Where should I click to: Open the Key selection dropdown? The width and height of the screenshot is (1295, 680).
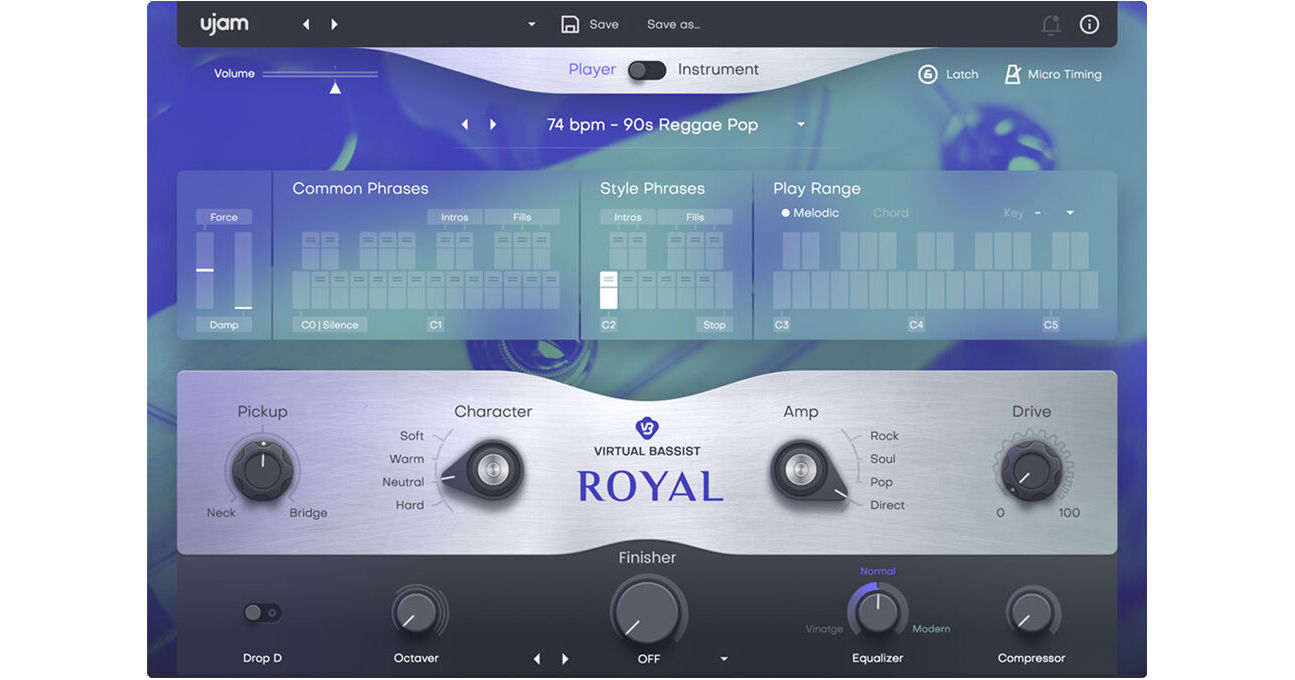pos(1069,212)
